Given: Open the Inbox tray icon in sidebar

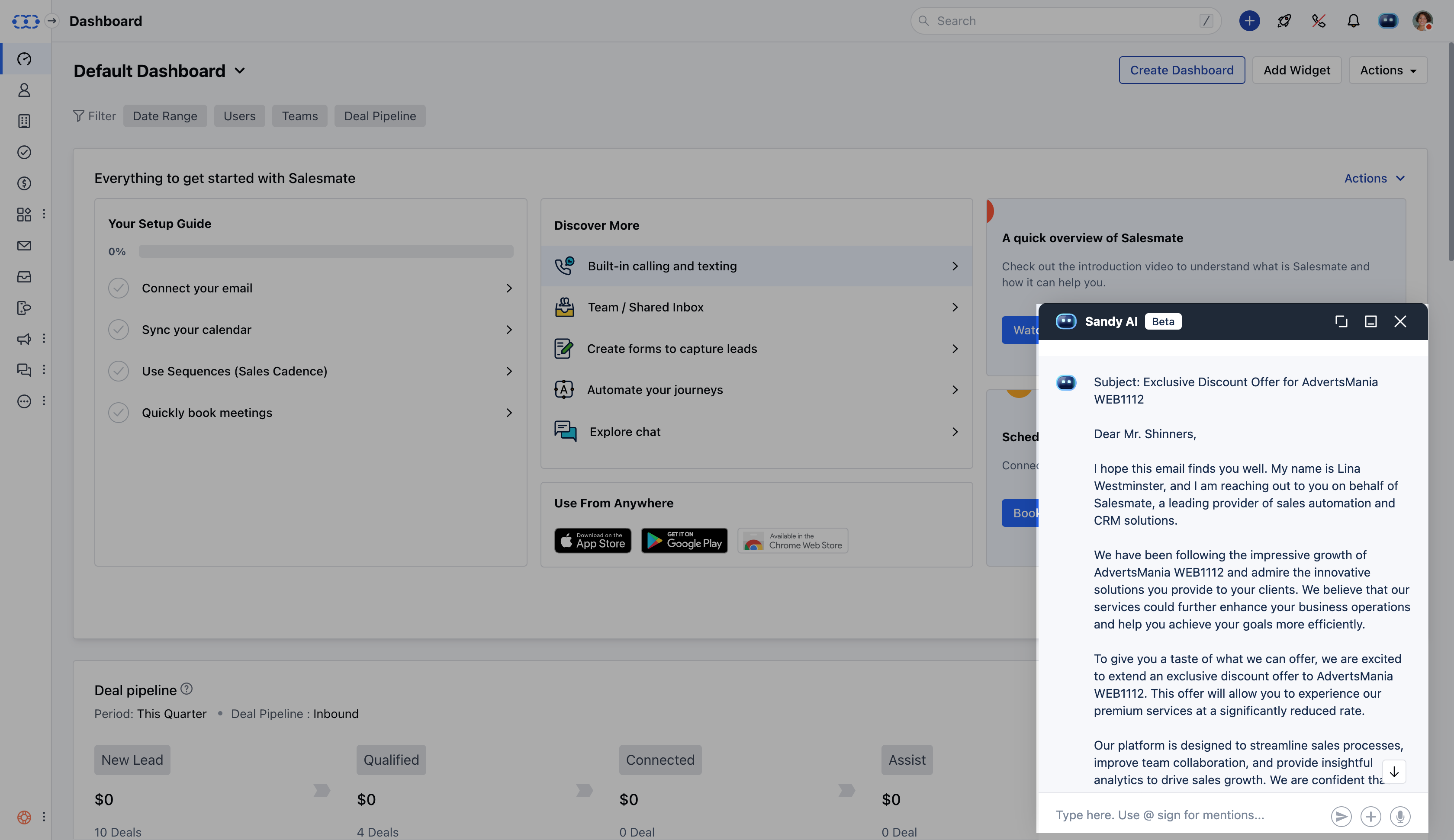Looking at the screenshot, I should pyautogui.click(x=24, y=277).
